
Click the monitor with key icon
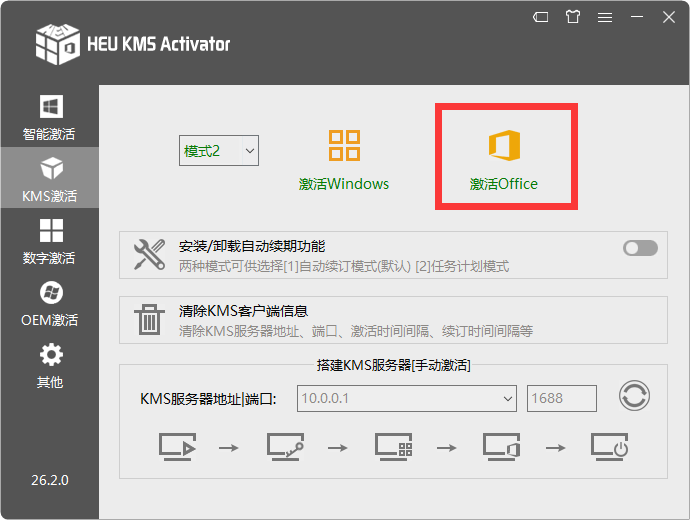pos(285,447)
